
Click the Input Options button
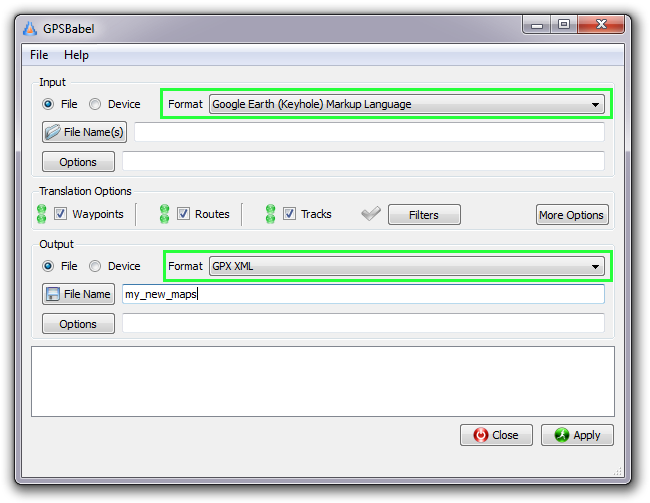(78, 162)
